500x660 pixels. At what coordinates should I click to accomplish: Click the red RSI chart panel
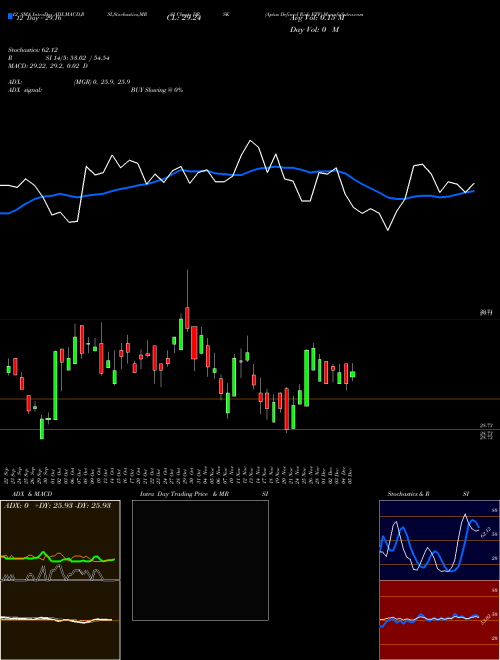439,620
